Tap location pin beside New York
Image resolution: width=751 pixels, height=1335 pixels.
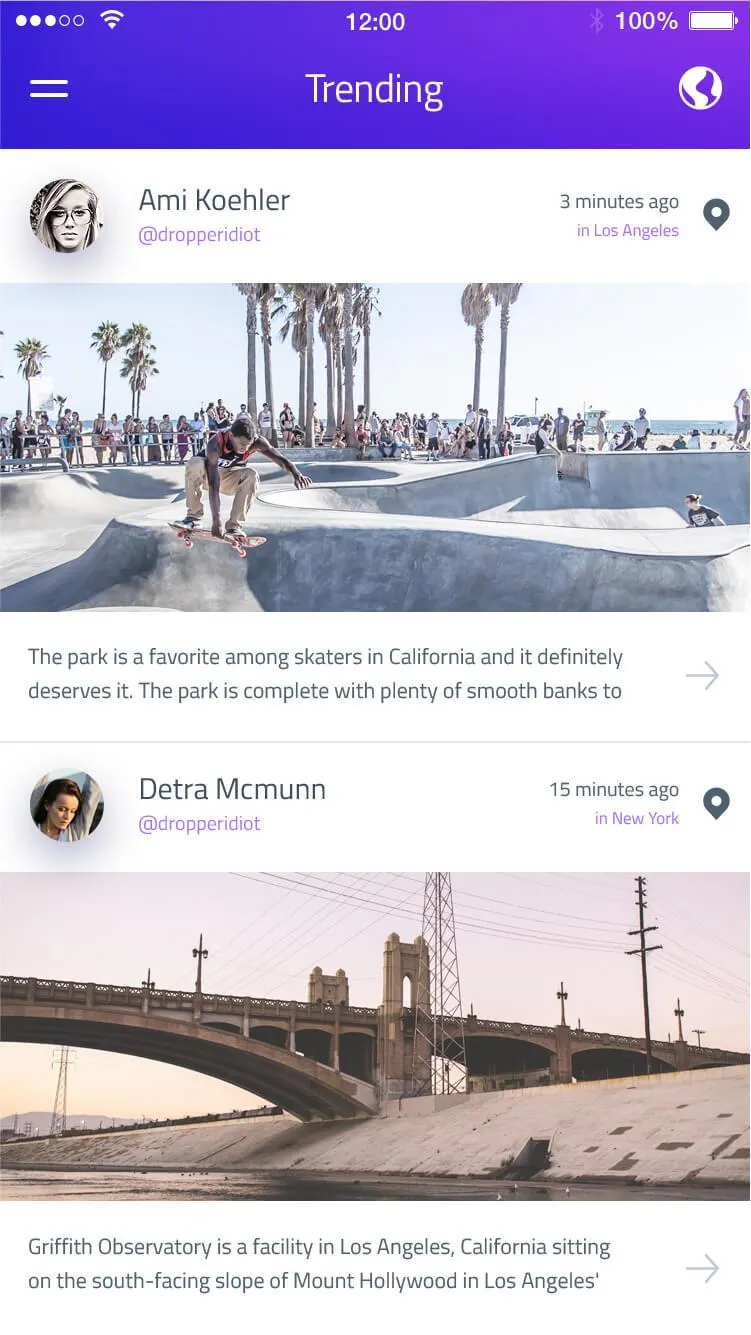[716, 803]
